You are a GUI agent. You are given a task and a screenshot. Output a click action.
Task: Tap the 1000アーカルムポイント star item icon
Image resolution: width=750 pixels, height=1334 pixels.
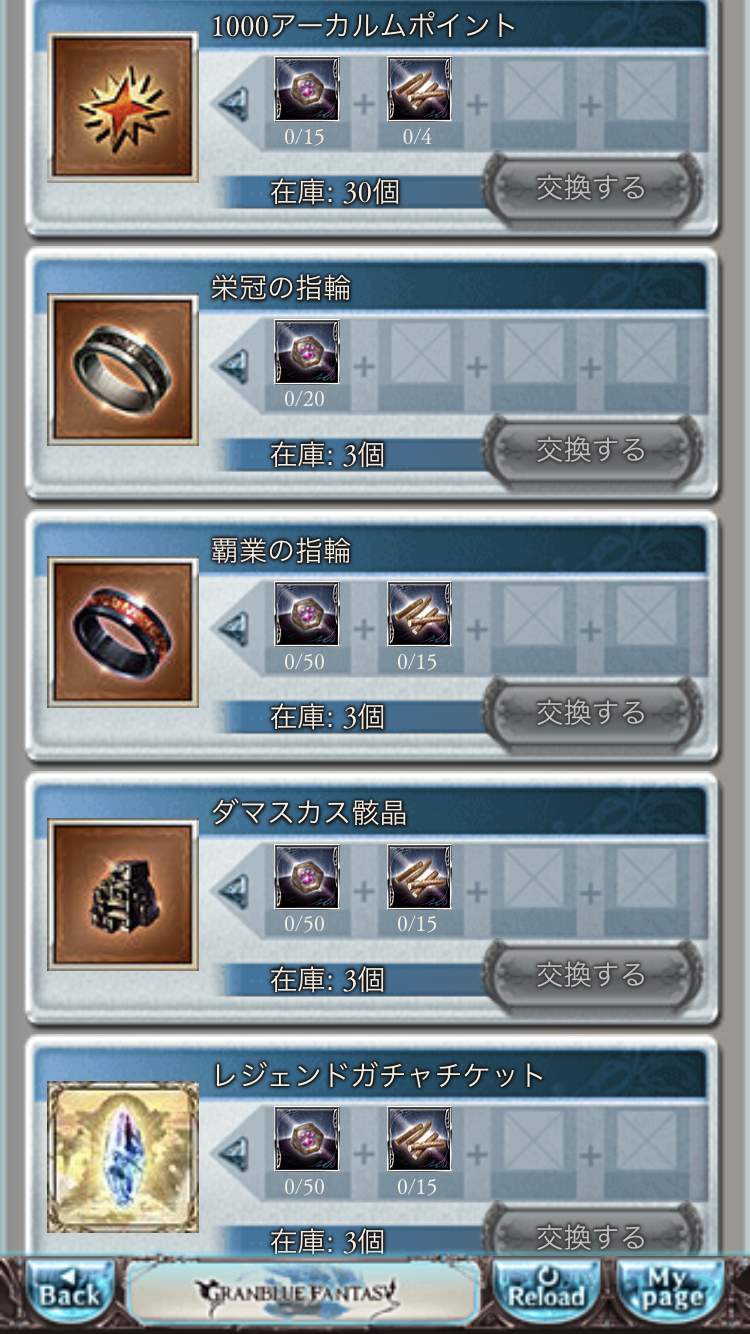click(x=123, y=107)
